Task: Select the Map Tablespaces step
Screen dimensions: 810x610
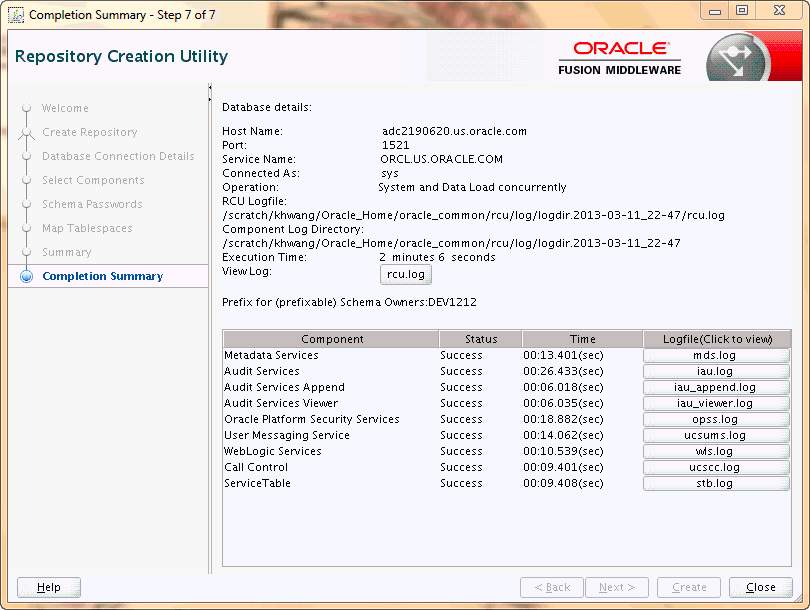Action: tap(87, 228)
